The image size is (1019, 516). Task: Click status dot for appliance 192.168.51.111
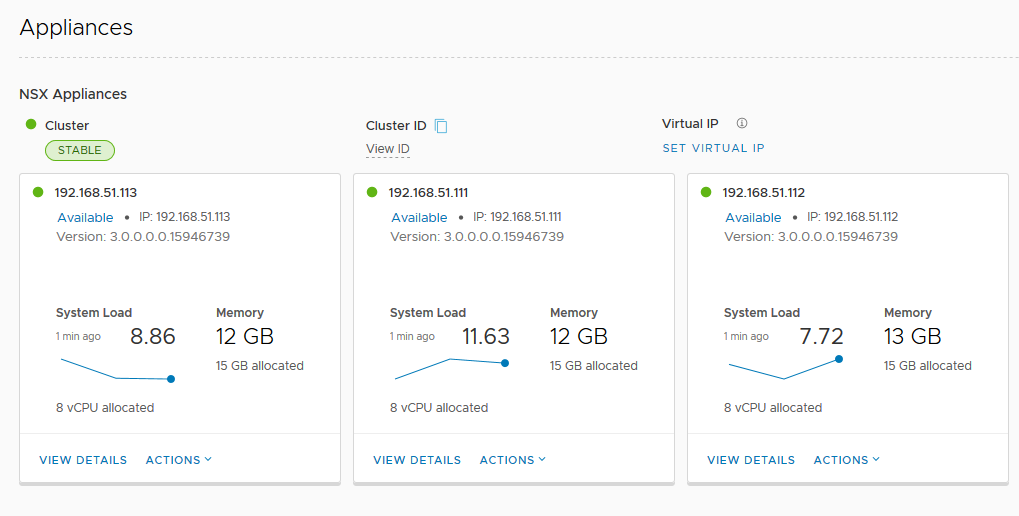click(373, 193)
